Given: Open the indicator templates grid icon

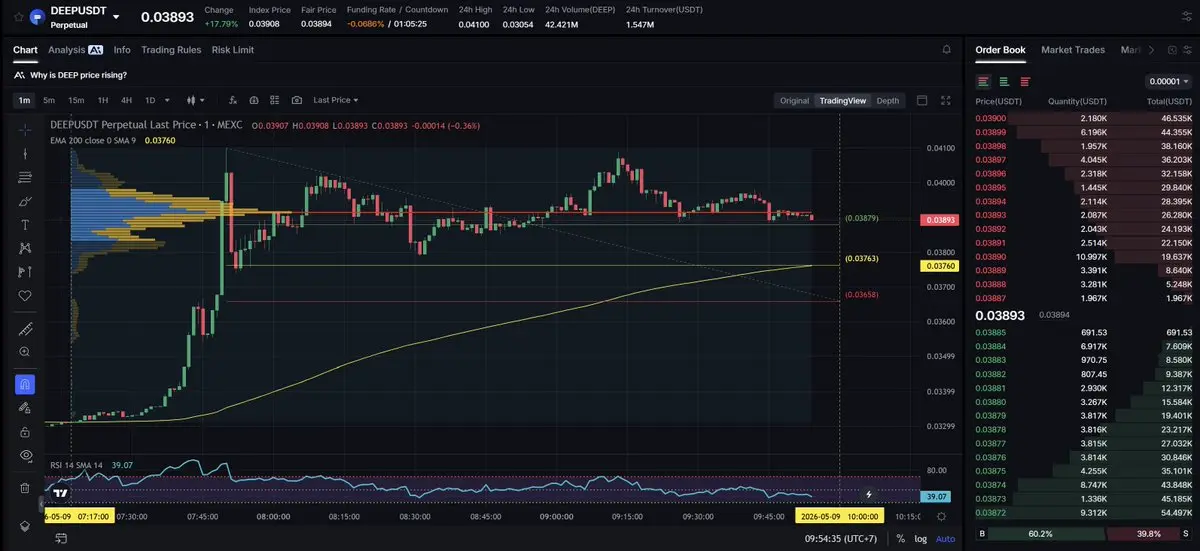Looking at the screenshot, I should [275, 100].
